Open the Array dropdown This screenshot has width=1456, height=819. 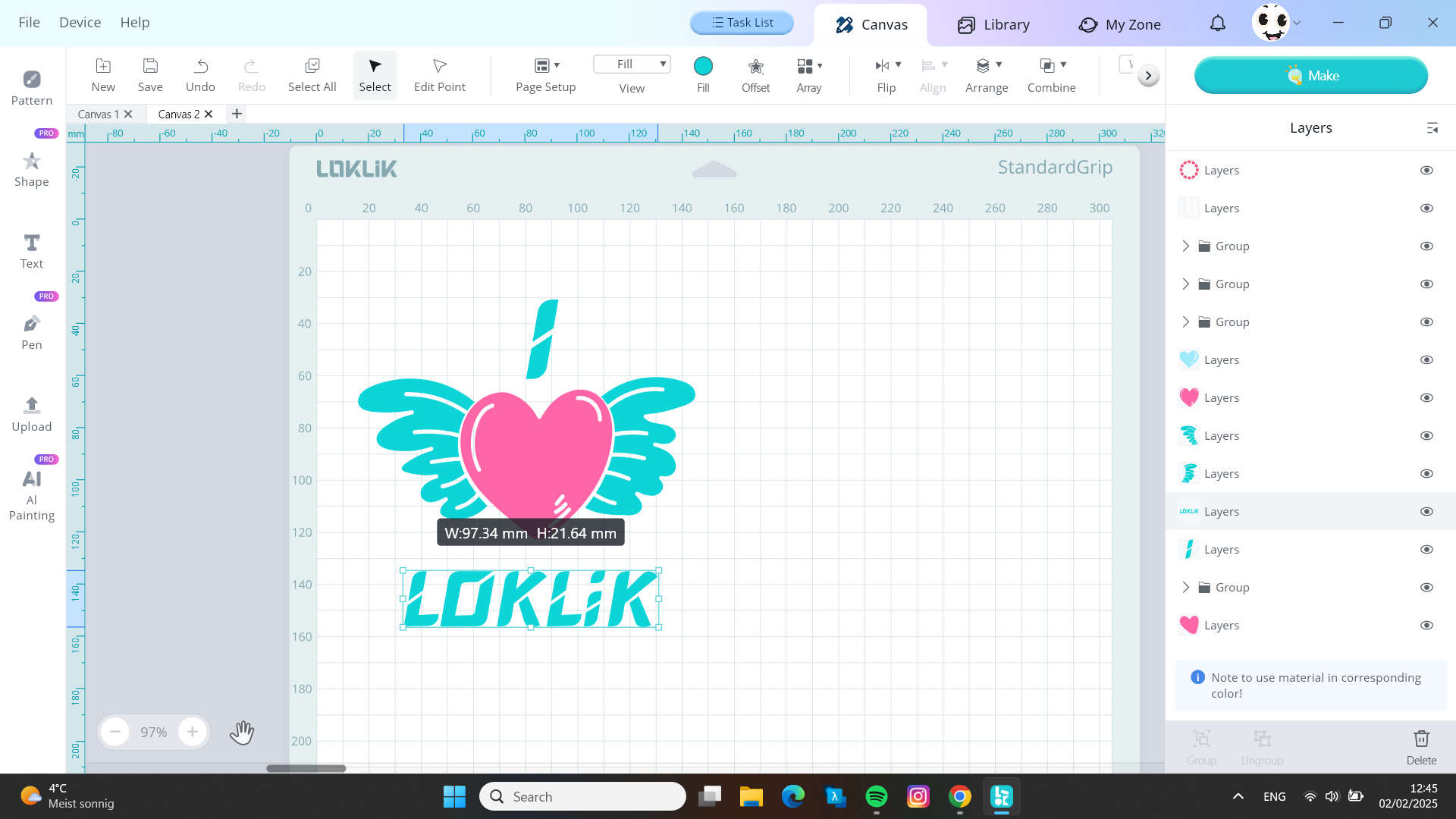point(809,75)
